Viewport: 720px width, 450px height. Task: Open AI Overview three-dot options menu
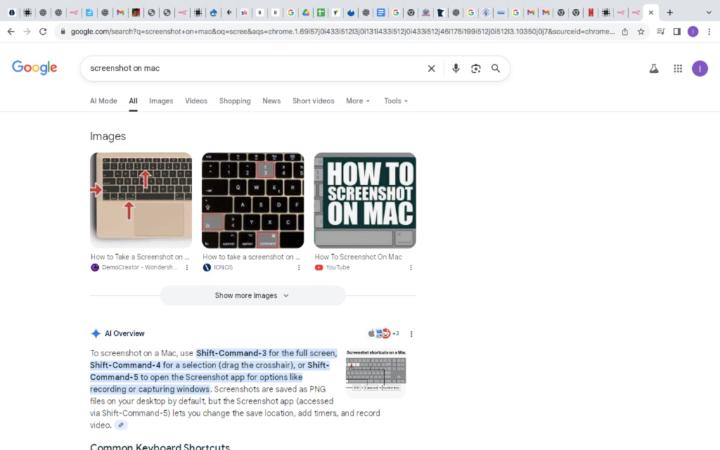411,334
